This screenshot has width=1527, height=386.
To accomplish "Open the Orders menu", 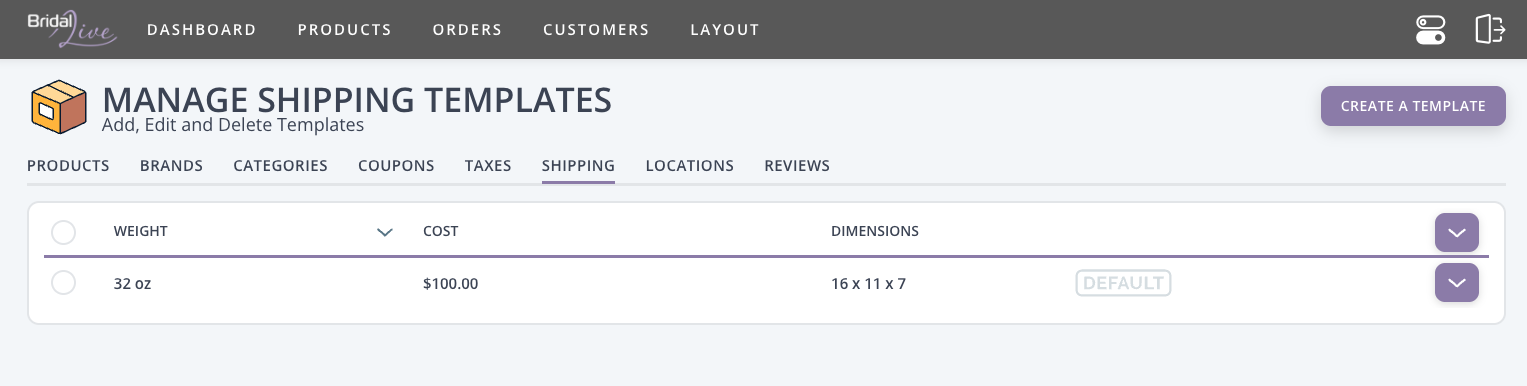I will [x=467, y=30].
